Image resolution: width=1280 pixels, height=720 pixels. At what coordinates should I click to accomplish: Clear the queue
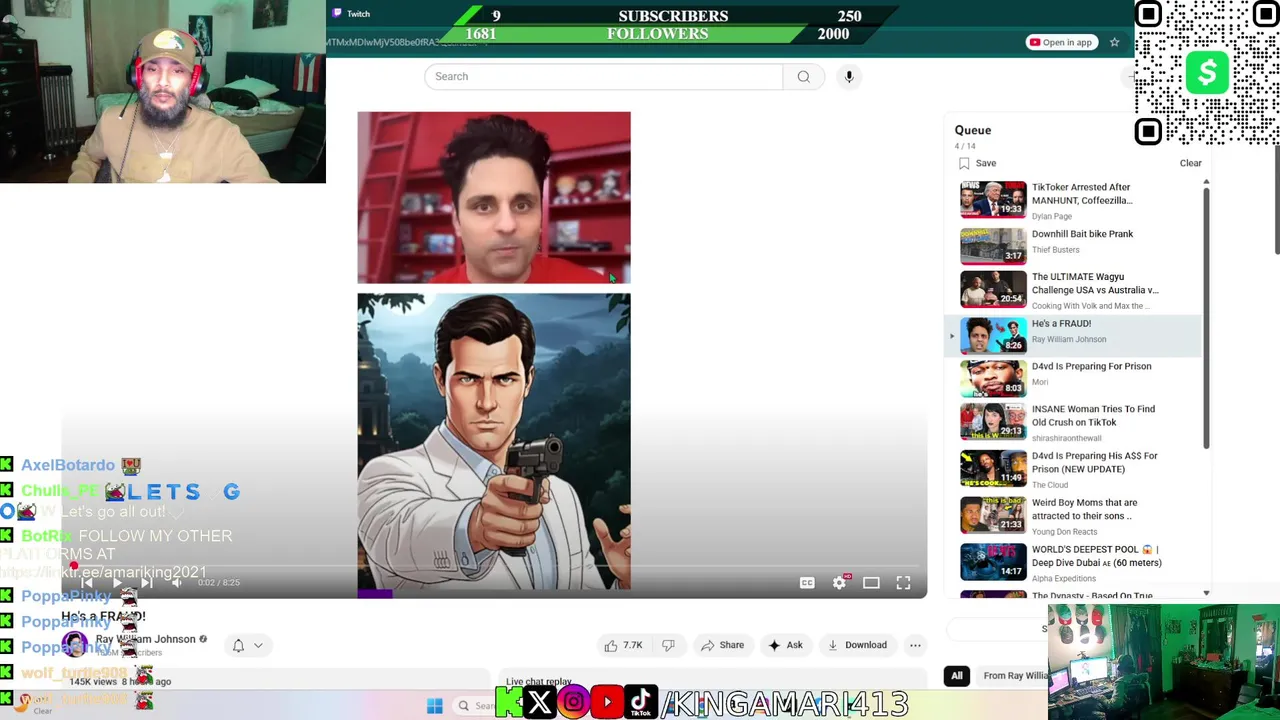tap(1190, 163)
